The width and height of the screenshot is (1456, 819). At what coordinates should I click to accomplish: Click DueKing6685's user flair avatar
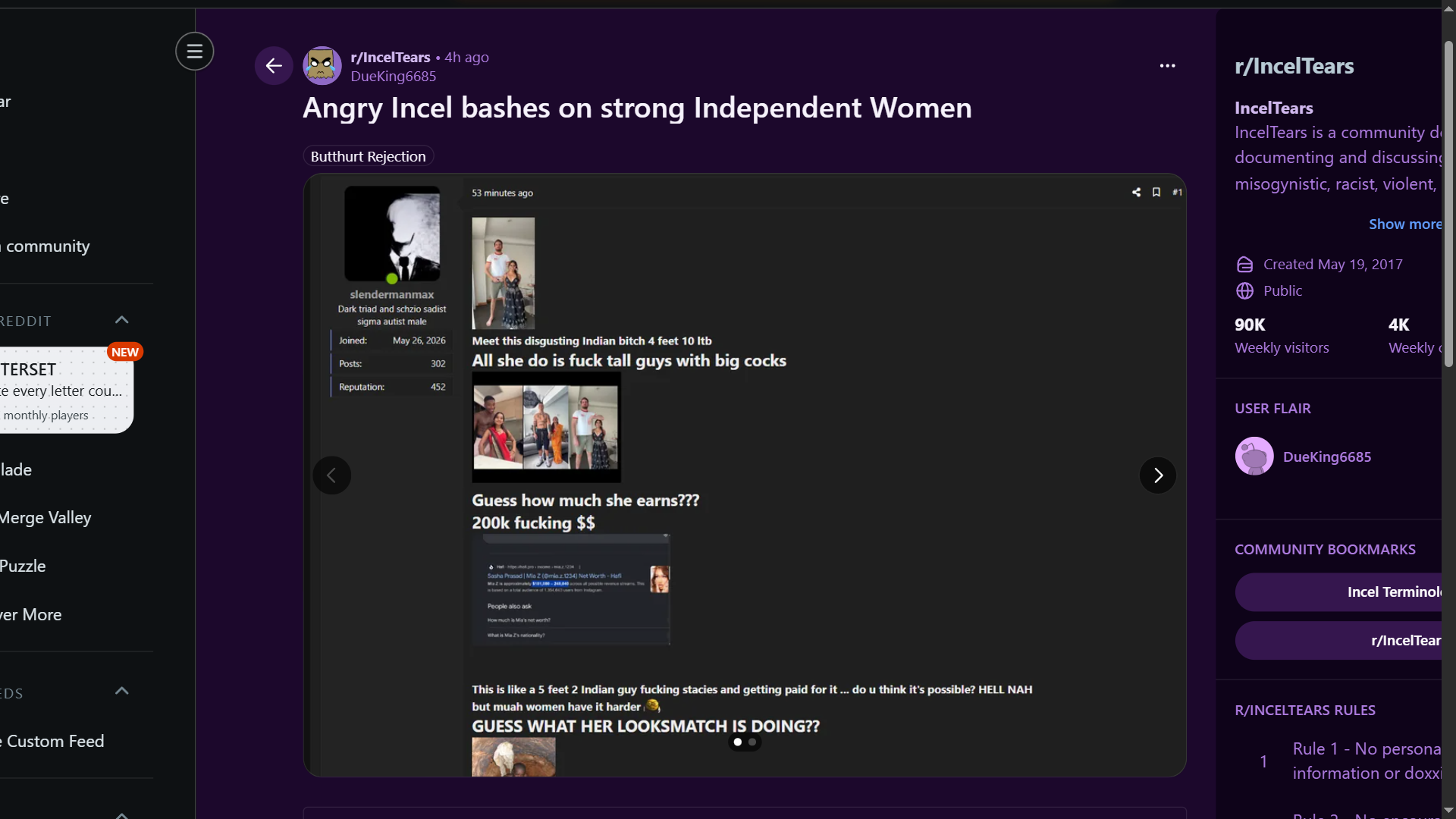[1254, 457]
